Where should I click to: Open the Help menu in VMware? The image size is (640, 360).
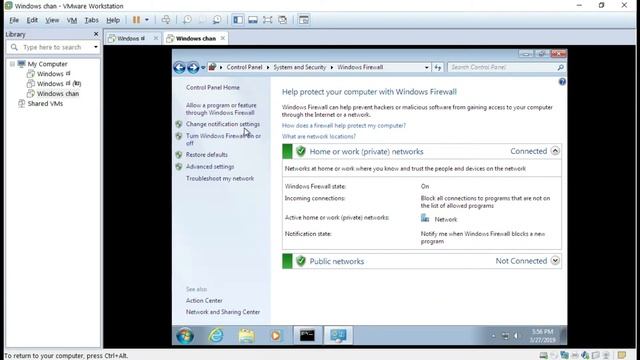(113, 20)
